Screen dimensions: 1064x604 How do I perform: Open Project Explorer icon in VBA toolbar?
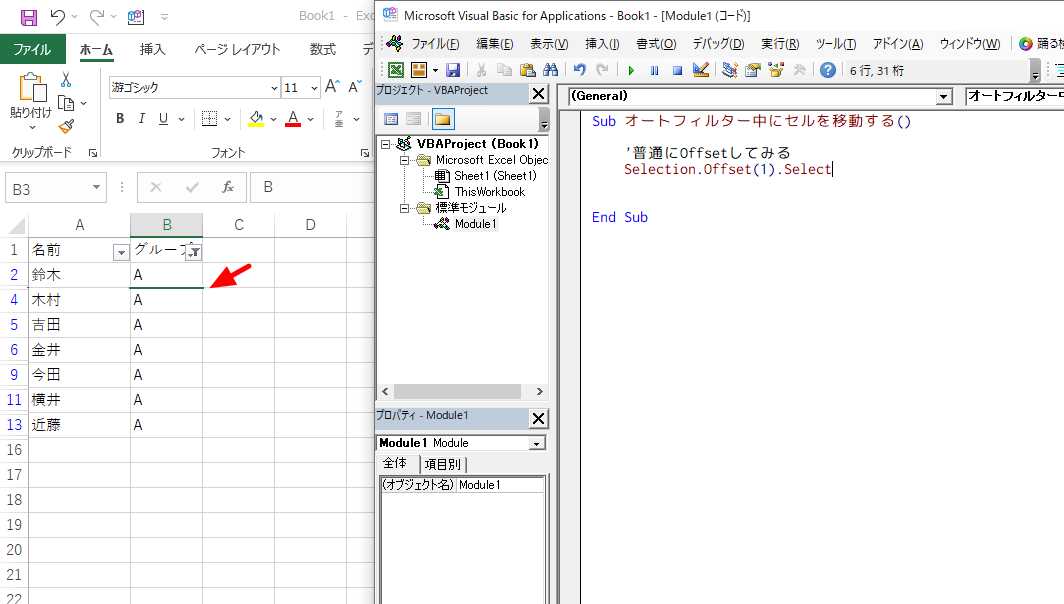click(730, 70)
